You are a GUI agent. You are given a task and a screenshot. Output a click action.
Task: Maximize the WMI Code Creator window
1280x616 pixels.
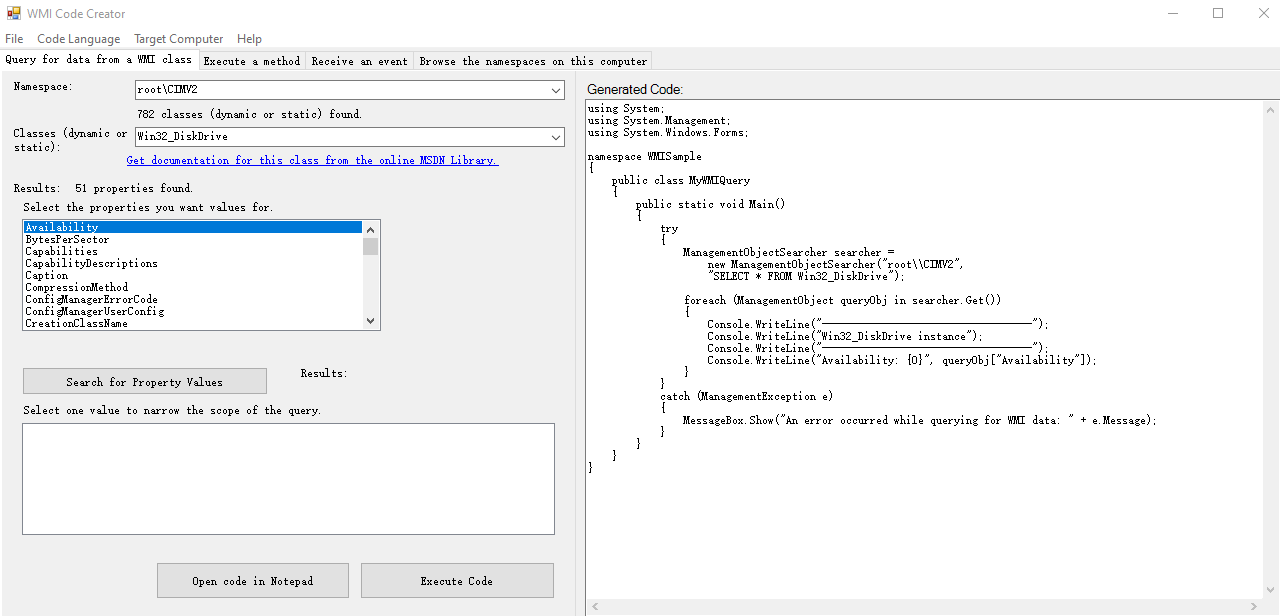(x=1218, y=14)
